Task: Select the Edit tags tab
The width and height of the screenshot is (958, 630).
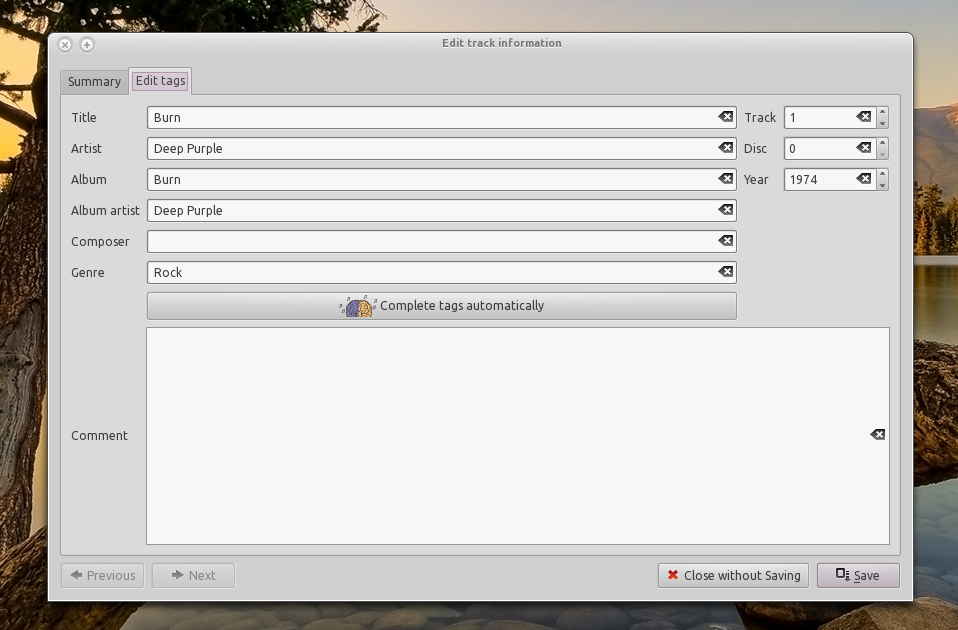Action: [160, 81]
